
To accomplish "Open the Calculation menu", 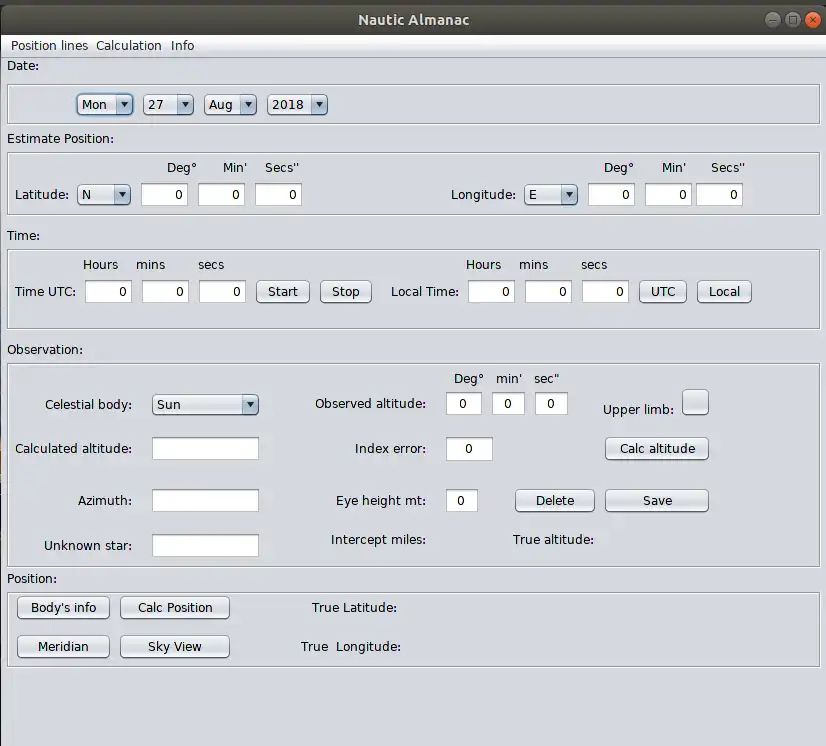I will (x=129, y=46).
